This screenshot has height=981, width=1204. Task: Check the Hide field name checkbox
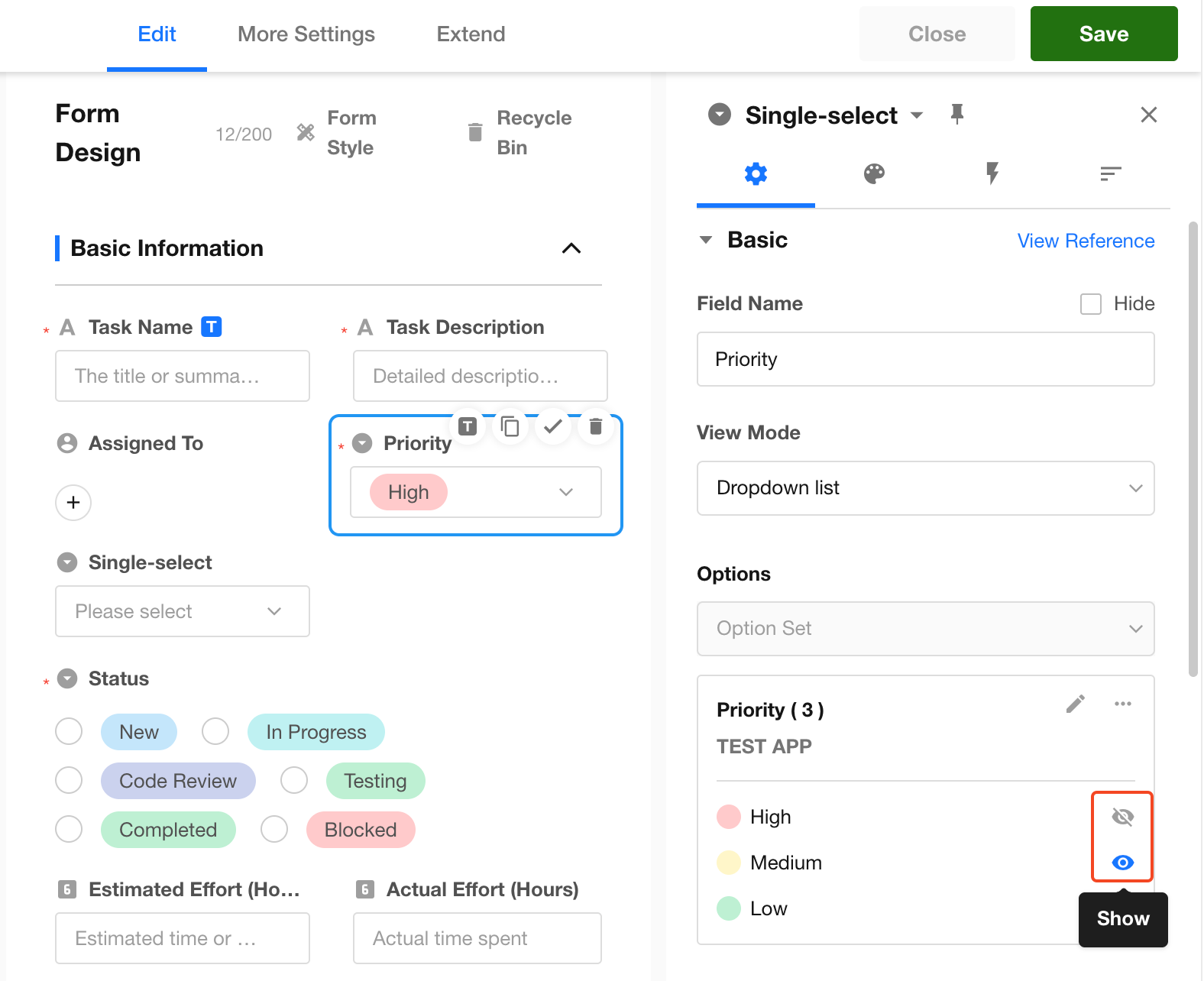tap(1091, 304)
